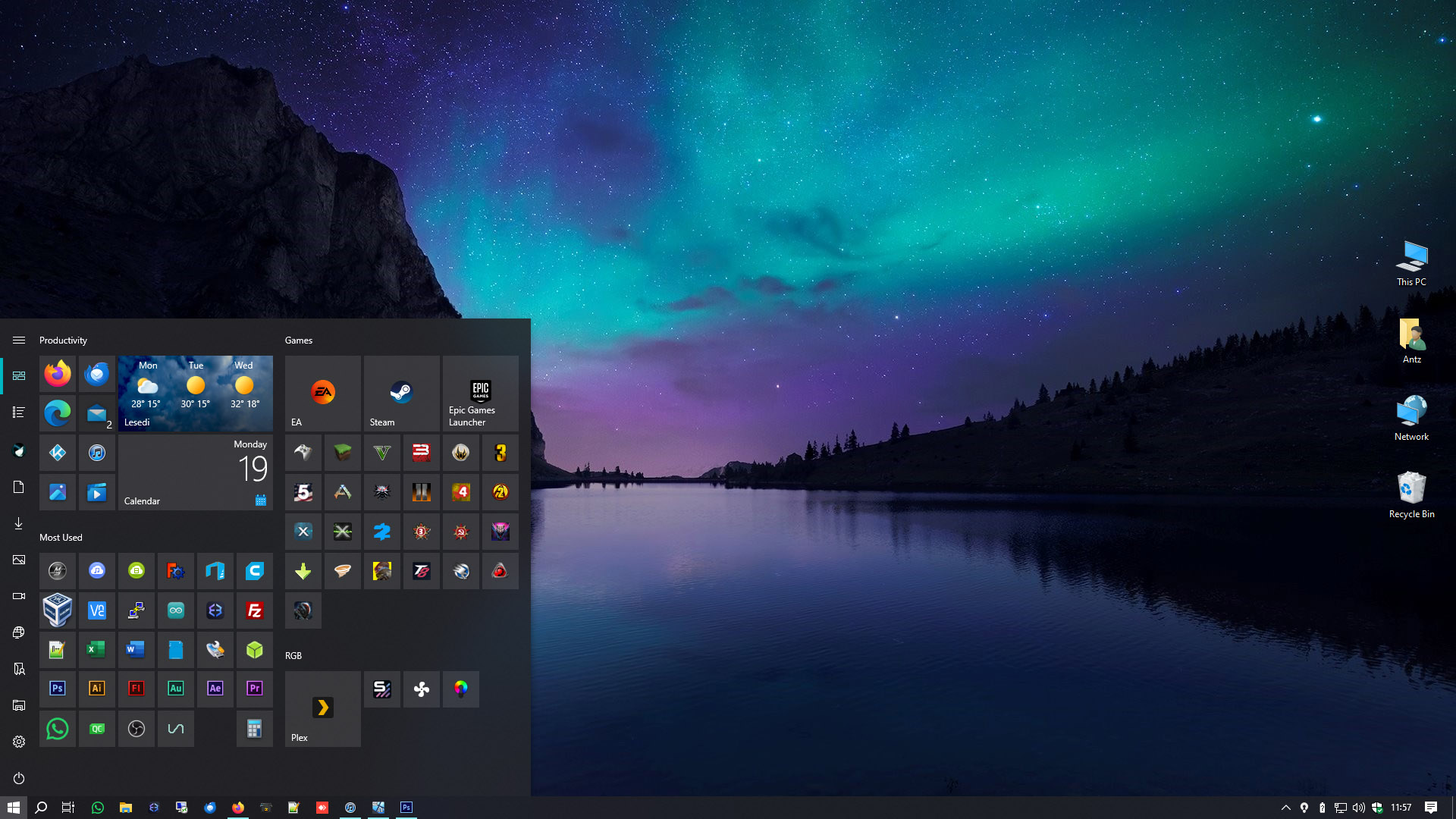Launch OBS Studio from Most Used
The image size is (1456, 819).
(136, 729)
